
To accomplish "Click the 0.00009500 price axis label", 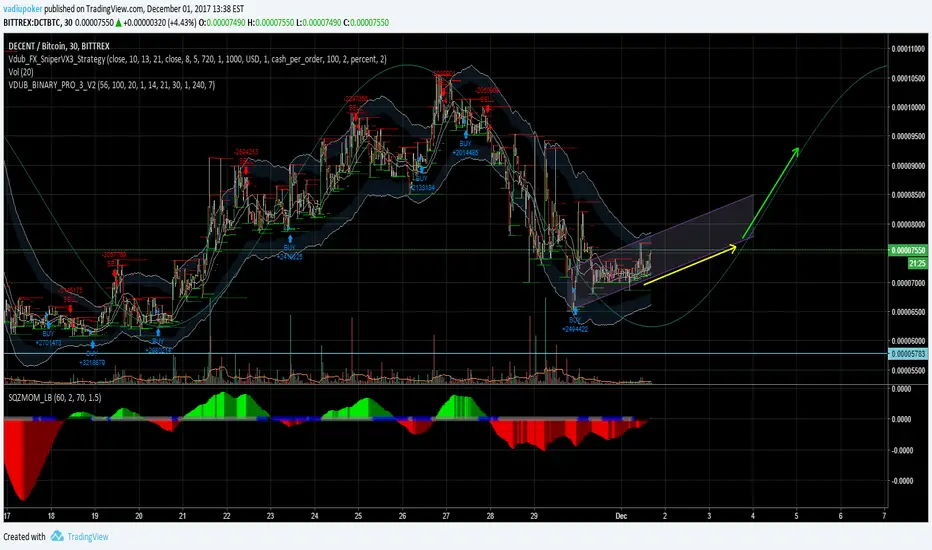I will [908, 136].
